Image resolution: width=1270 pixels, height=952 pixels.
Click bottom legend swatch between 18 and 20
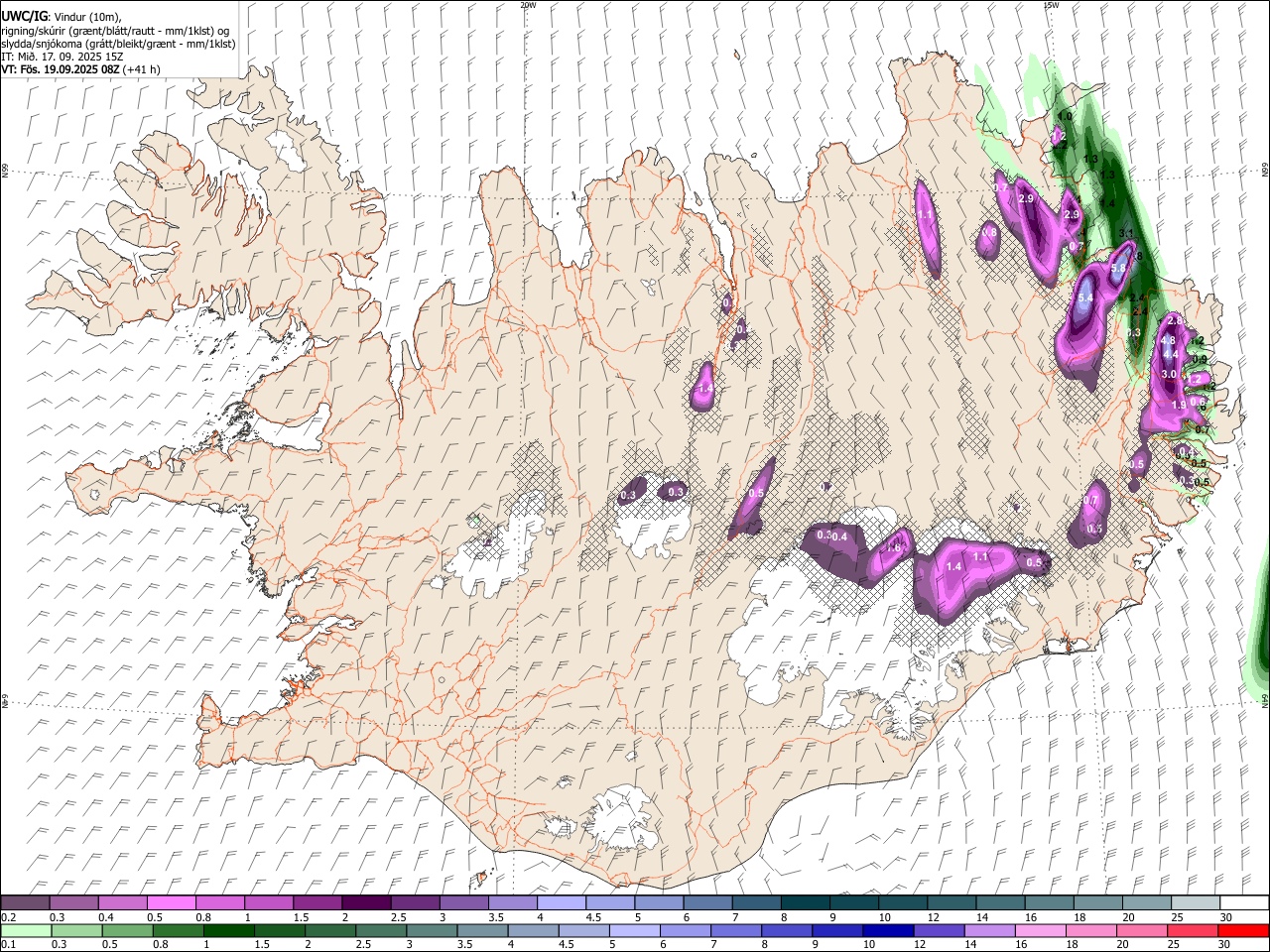[x=1091, y=930]
